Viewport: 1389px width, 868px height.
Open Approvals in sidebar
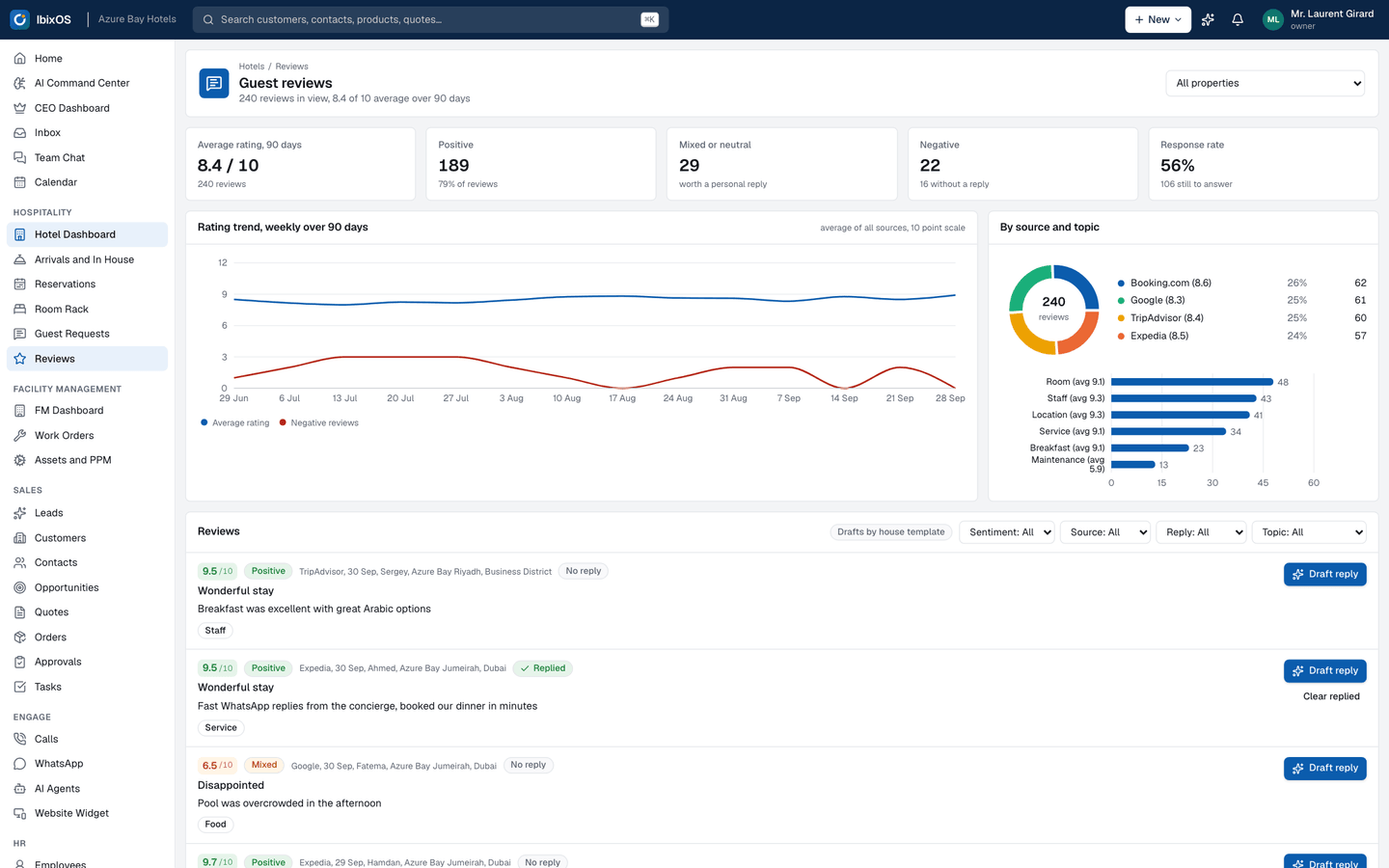click(87, 662)
